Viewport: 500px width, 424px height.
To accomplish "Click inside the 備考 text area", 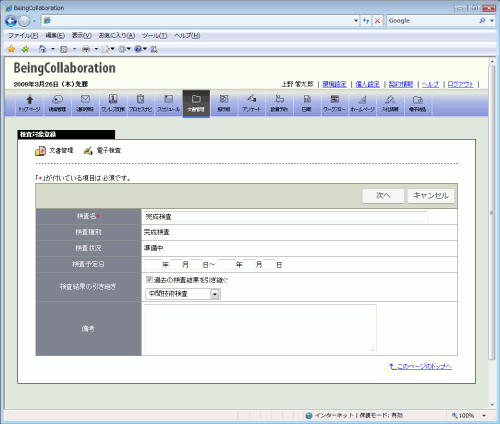I will (x=260, y=329).
